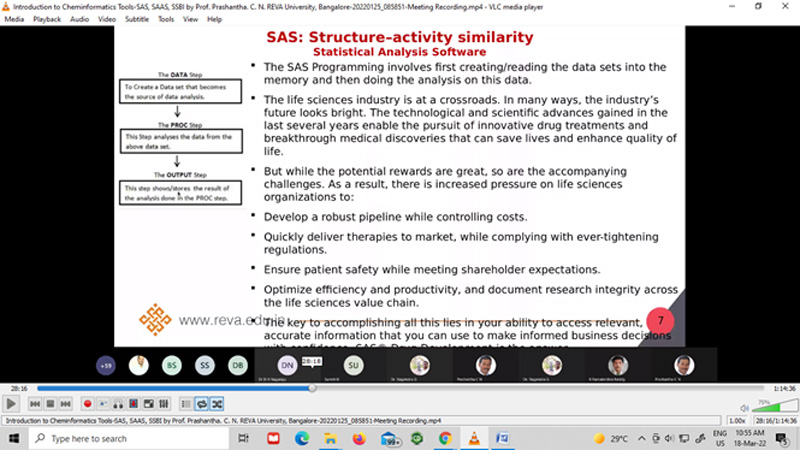The image size is (800, 450).
Task: Click the elapsed time label 28:16
Action: [x=19, y=388]
